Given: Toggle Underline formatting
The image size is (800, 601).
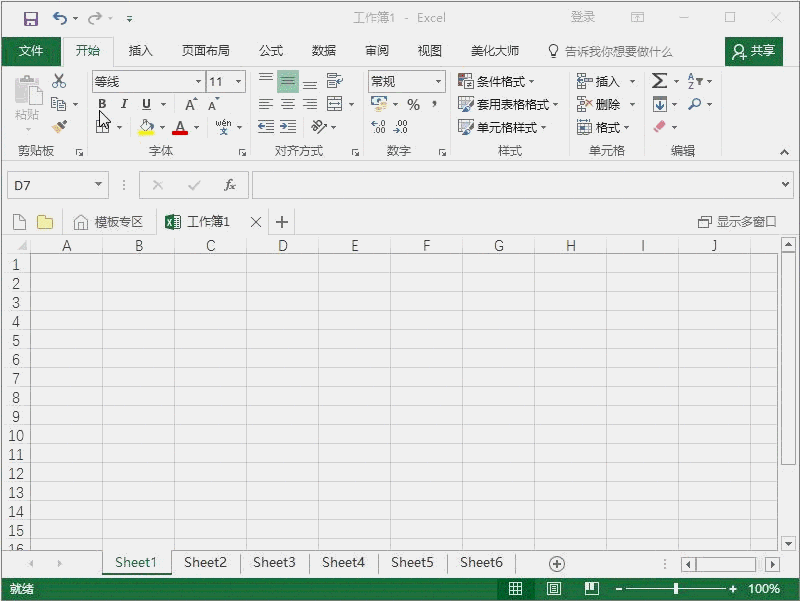Looking at the screenshot, I should [146, 104].
